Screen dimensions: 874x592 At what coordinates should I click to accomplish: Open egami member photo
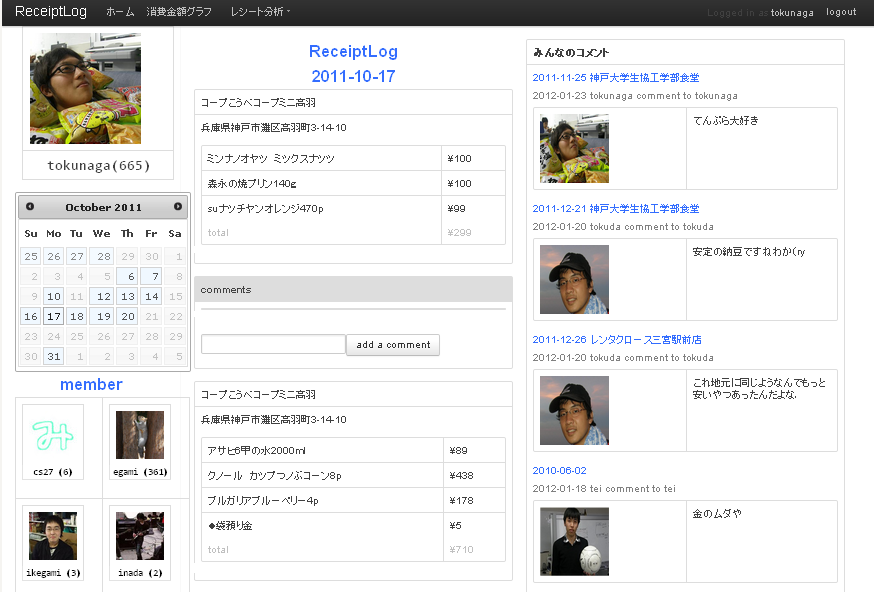coord(139,435)
